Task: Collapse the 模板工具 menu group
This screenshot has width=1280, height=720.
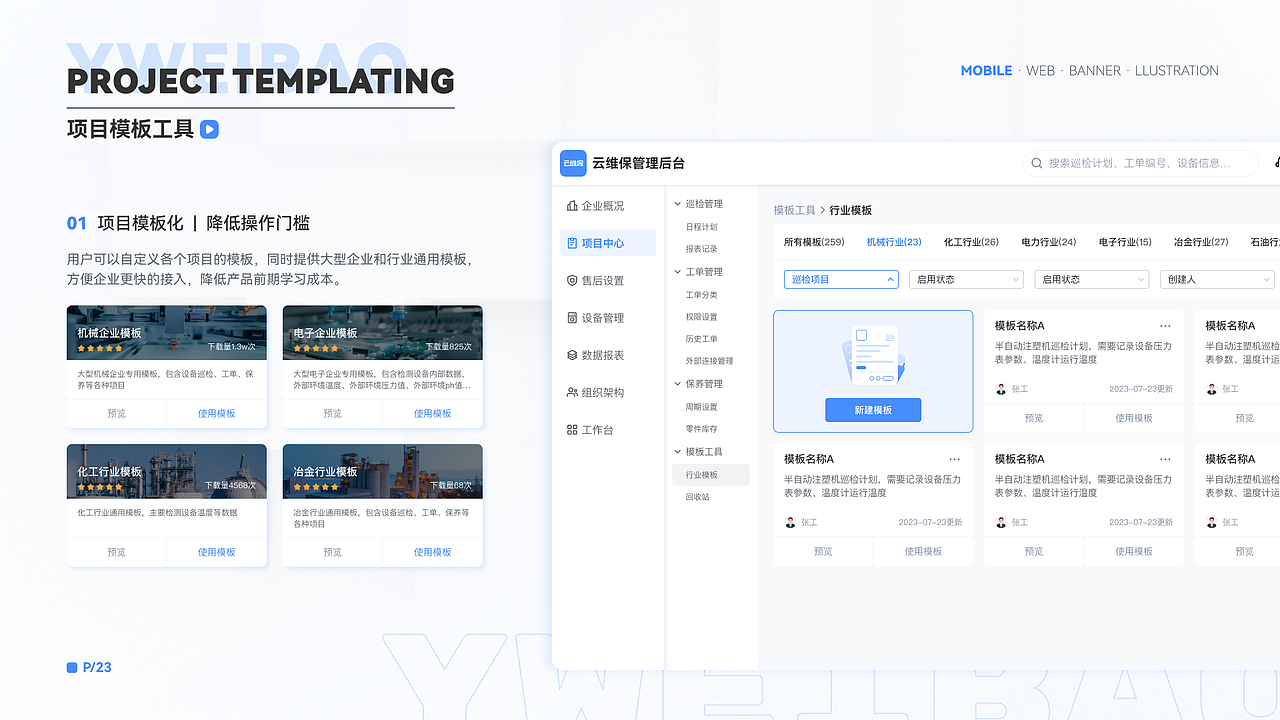Action: (x=678, y=452)
